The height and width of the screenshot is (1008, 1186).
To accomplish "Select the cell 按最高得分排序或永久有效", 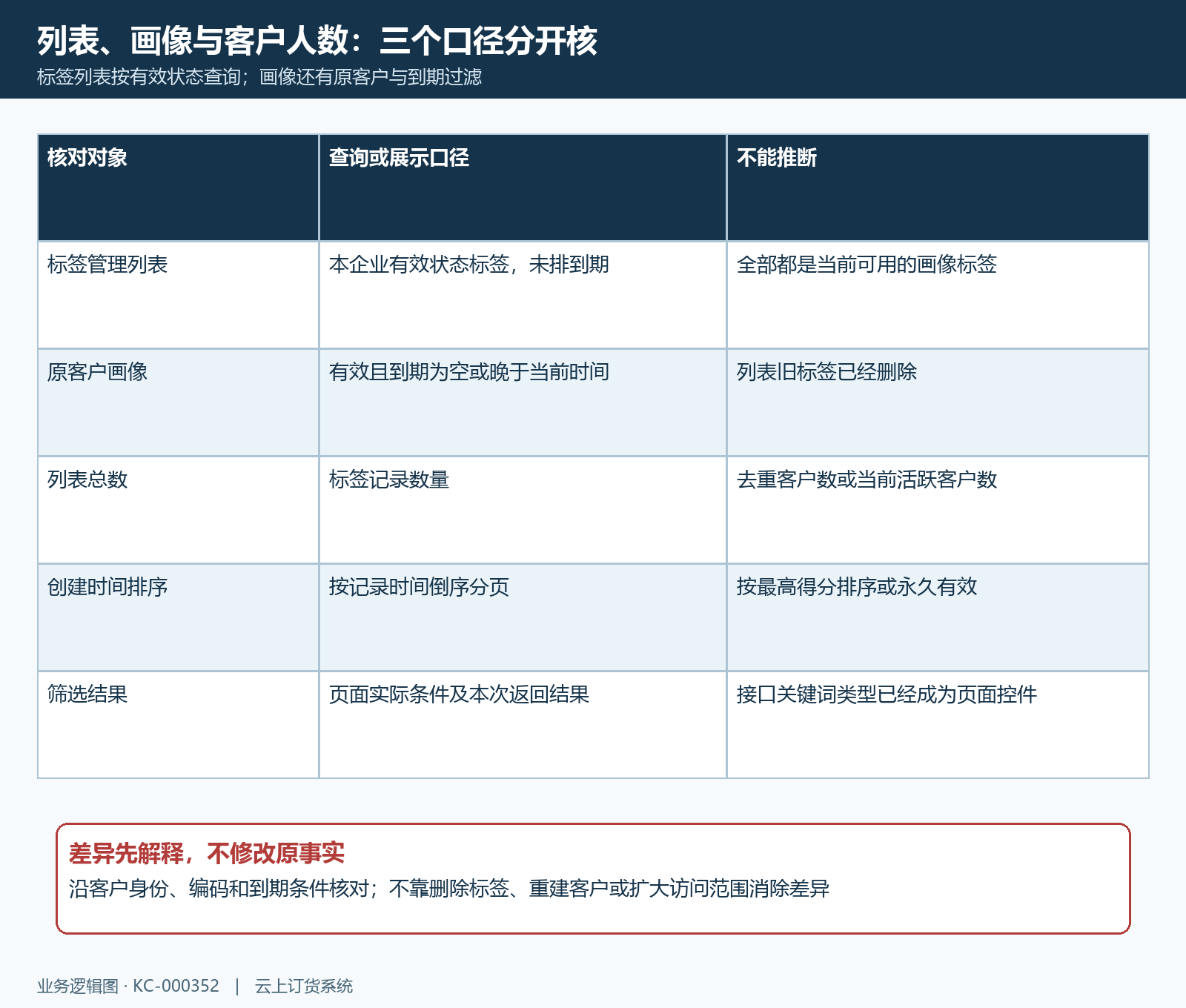I will [x=938, y=617].
